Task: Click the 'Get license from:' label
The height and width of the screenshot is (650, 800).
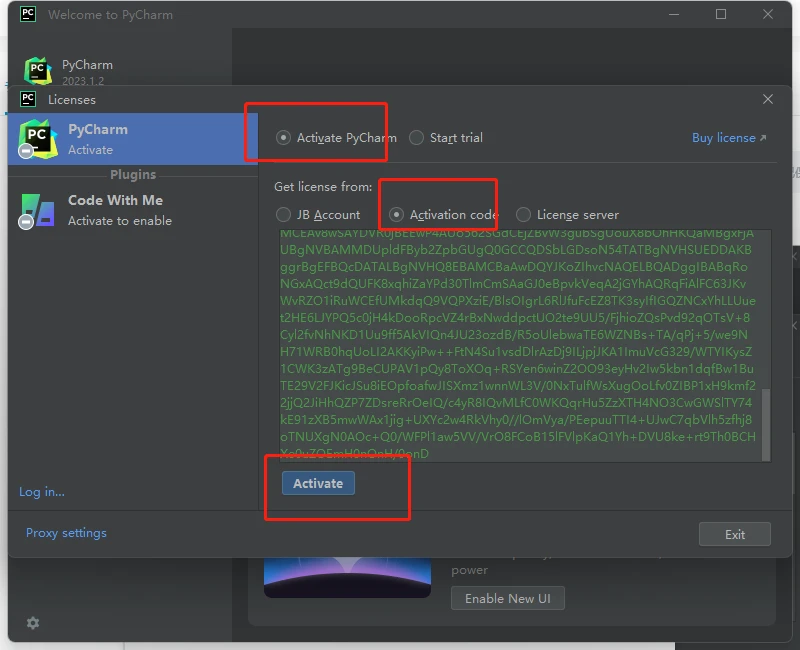Action: click(x=323, y=187)
